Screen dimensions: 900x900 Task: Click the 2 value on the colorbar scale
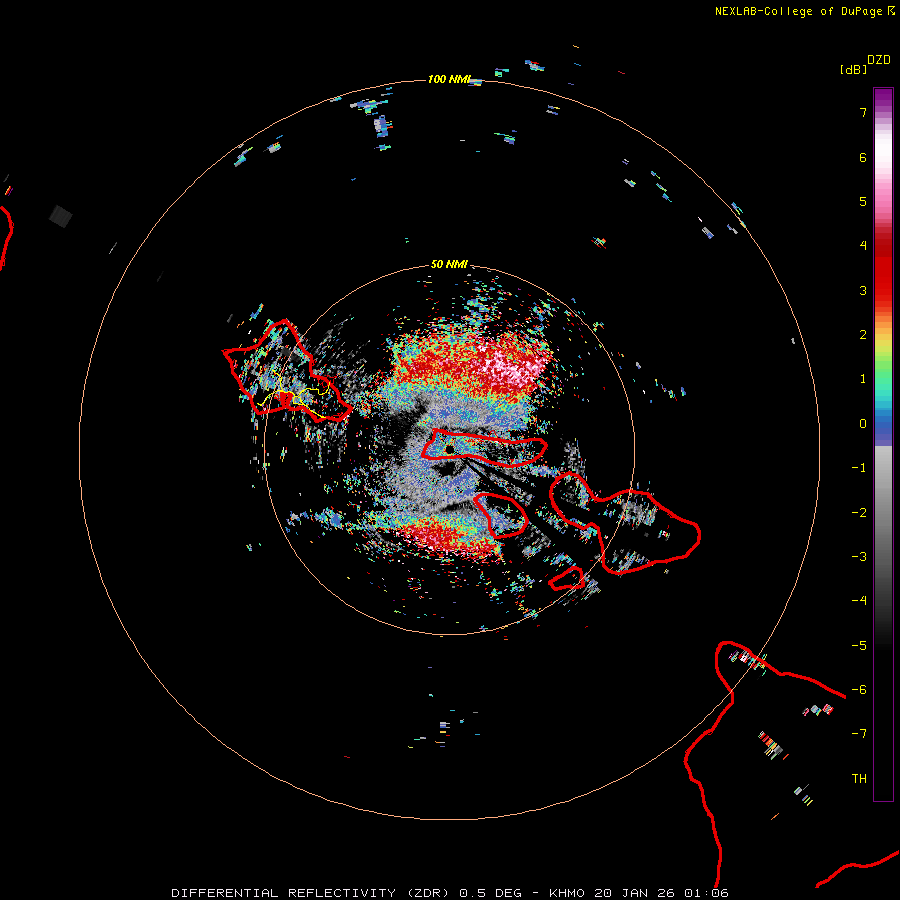click(863, 335)
